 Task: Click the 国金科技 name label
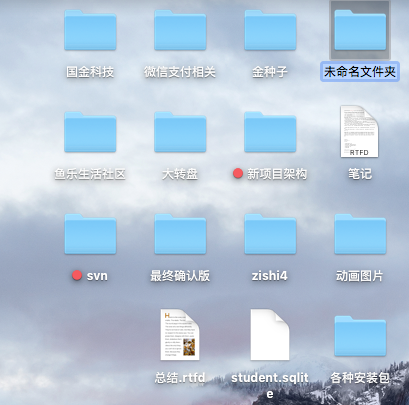coord(90,72)
